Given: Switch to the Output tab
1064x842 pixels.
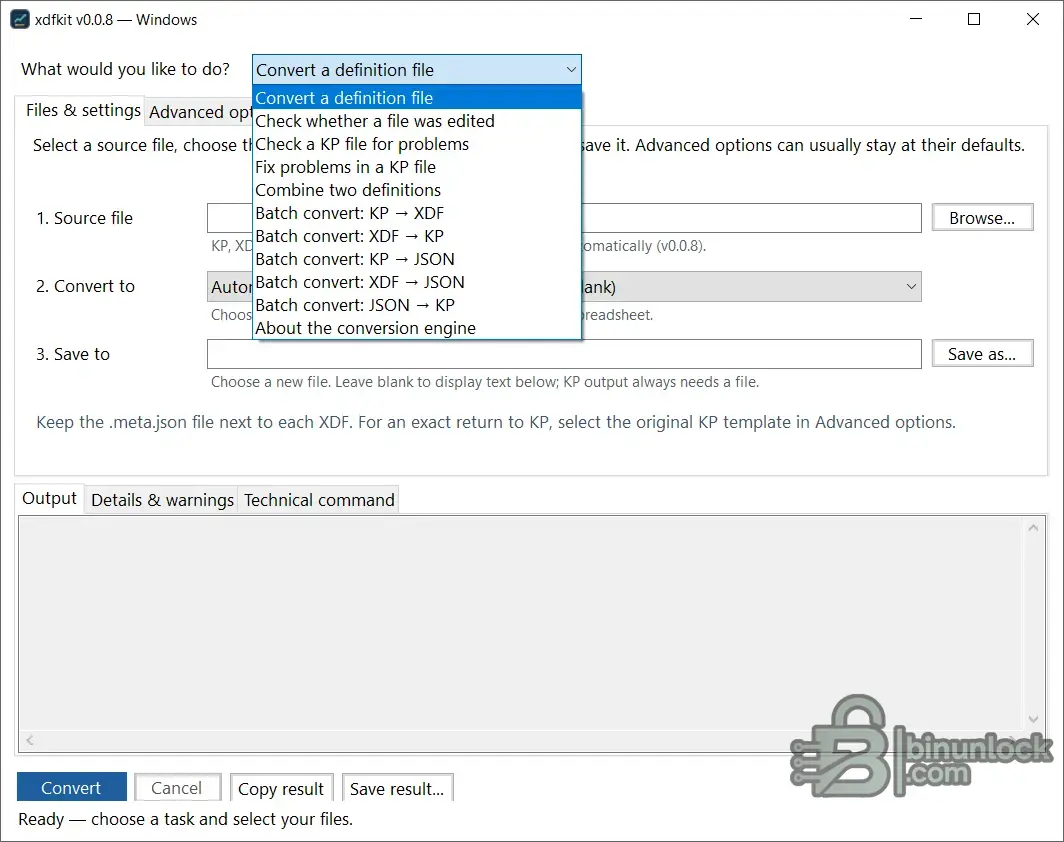Looking at the screenshot, I should [50, 499].
